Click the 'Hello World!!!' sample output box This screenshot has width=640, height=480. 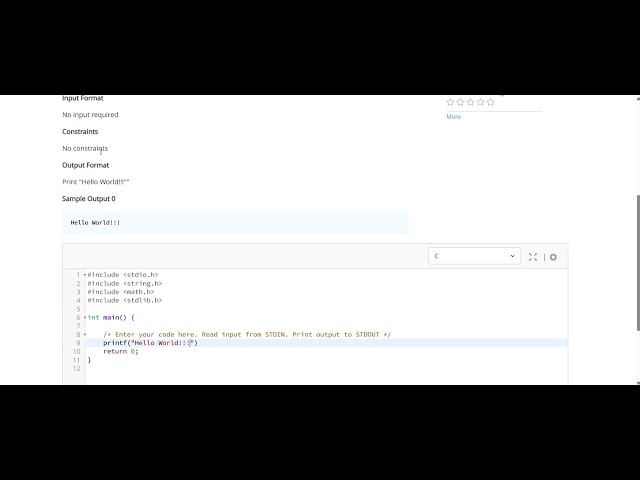(235, 222)
